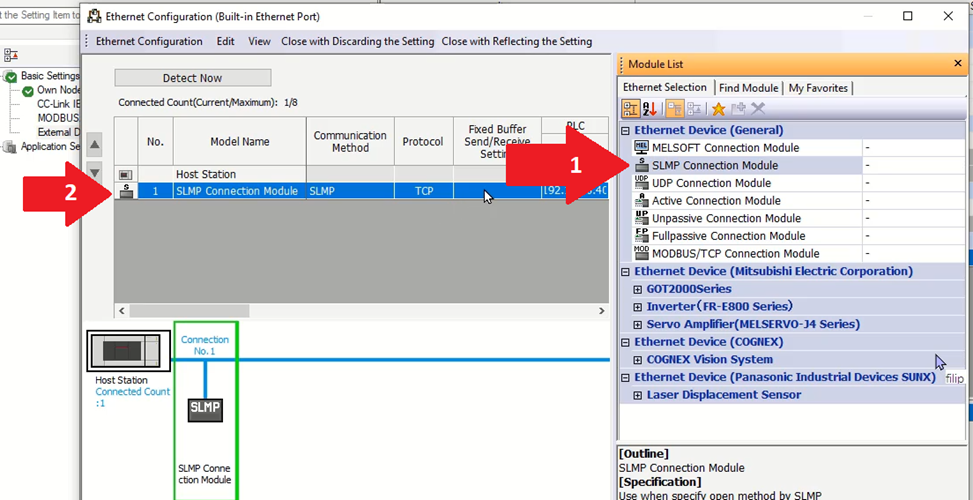Viewport: 973px width, 500px height.
Task: Choose Close with Discarding the Setting
Action: point(357,42)
